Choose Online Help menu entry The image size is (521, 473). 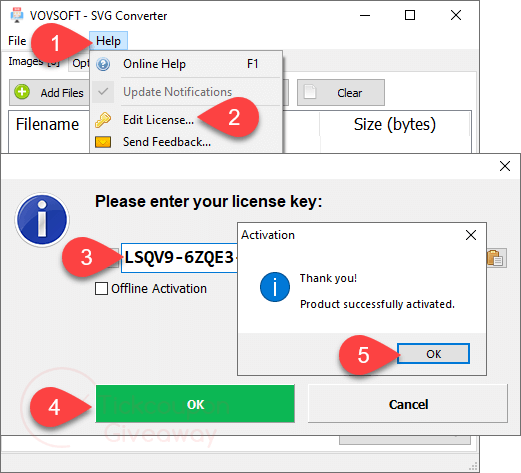pos(186,64)
